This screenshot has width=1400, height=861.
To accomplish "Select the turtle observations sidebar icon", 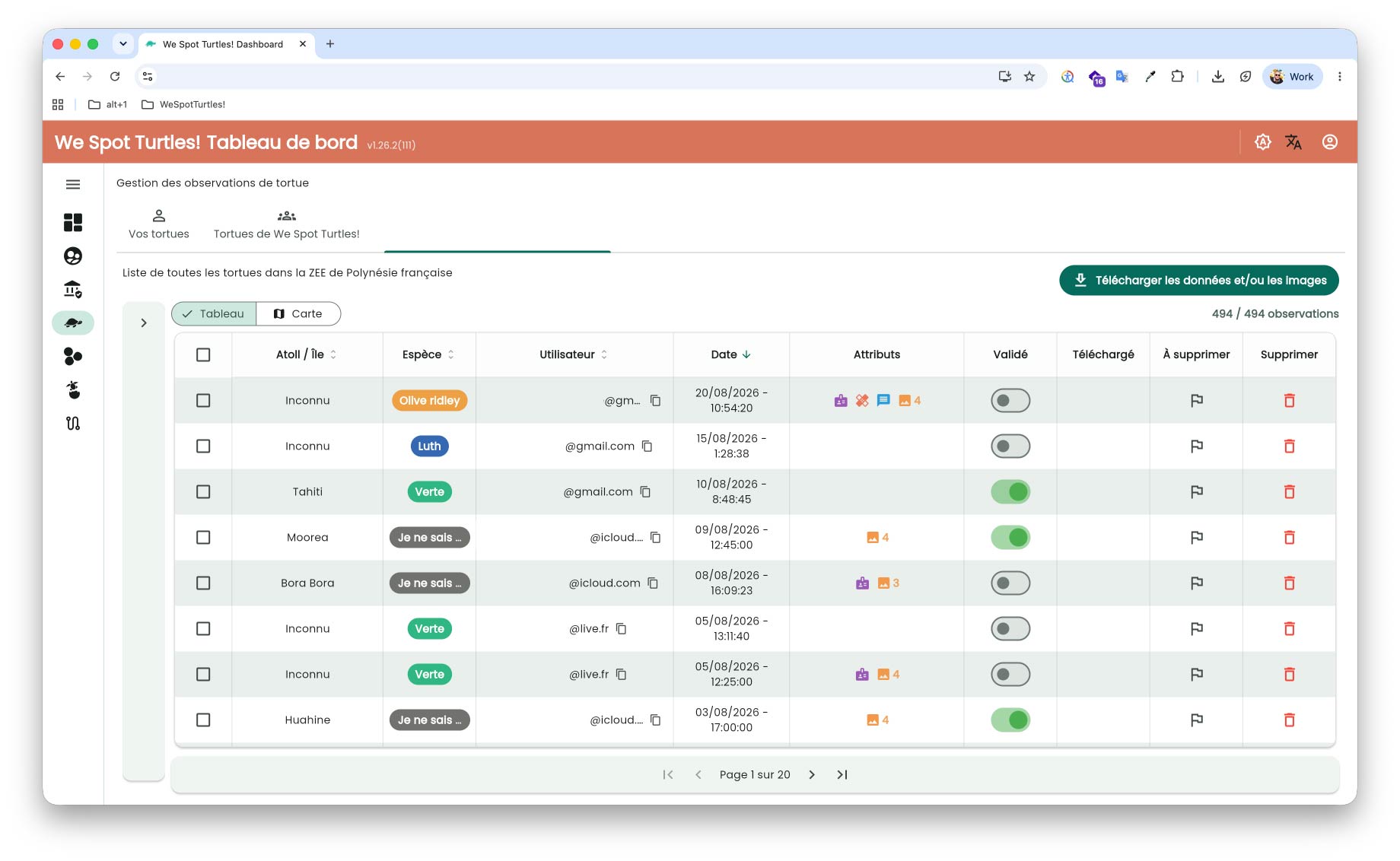I will pyautogui.click(x=73, y=323).
